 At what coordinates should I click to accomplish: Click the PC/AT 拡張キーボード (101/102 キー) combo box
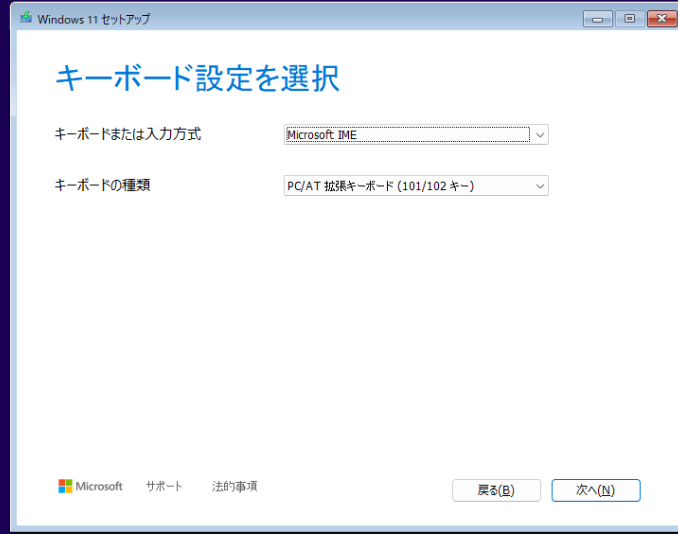(x=407, y=186)
